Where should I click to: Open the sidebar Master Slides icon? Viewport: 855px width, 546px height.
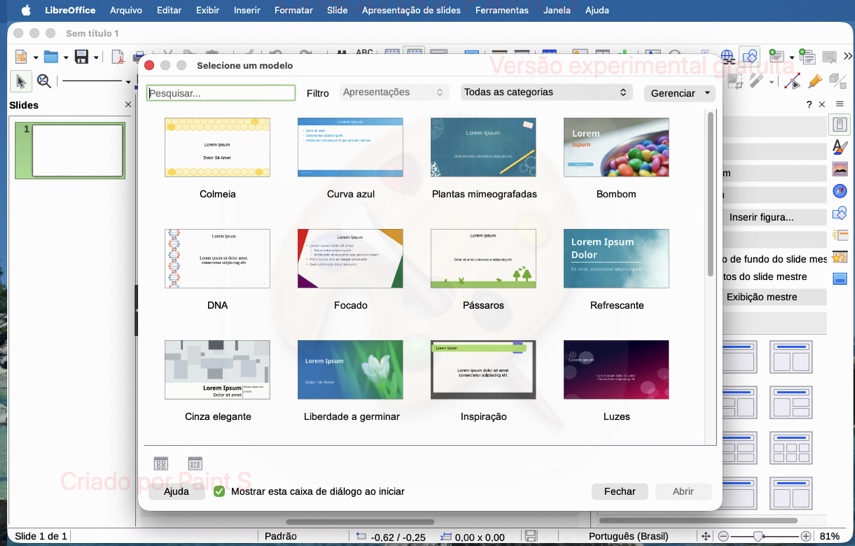(840, 279)
